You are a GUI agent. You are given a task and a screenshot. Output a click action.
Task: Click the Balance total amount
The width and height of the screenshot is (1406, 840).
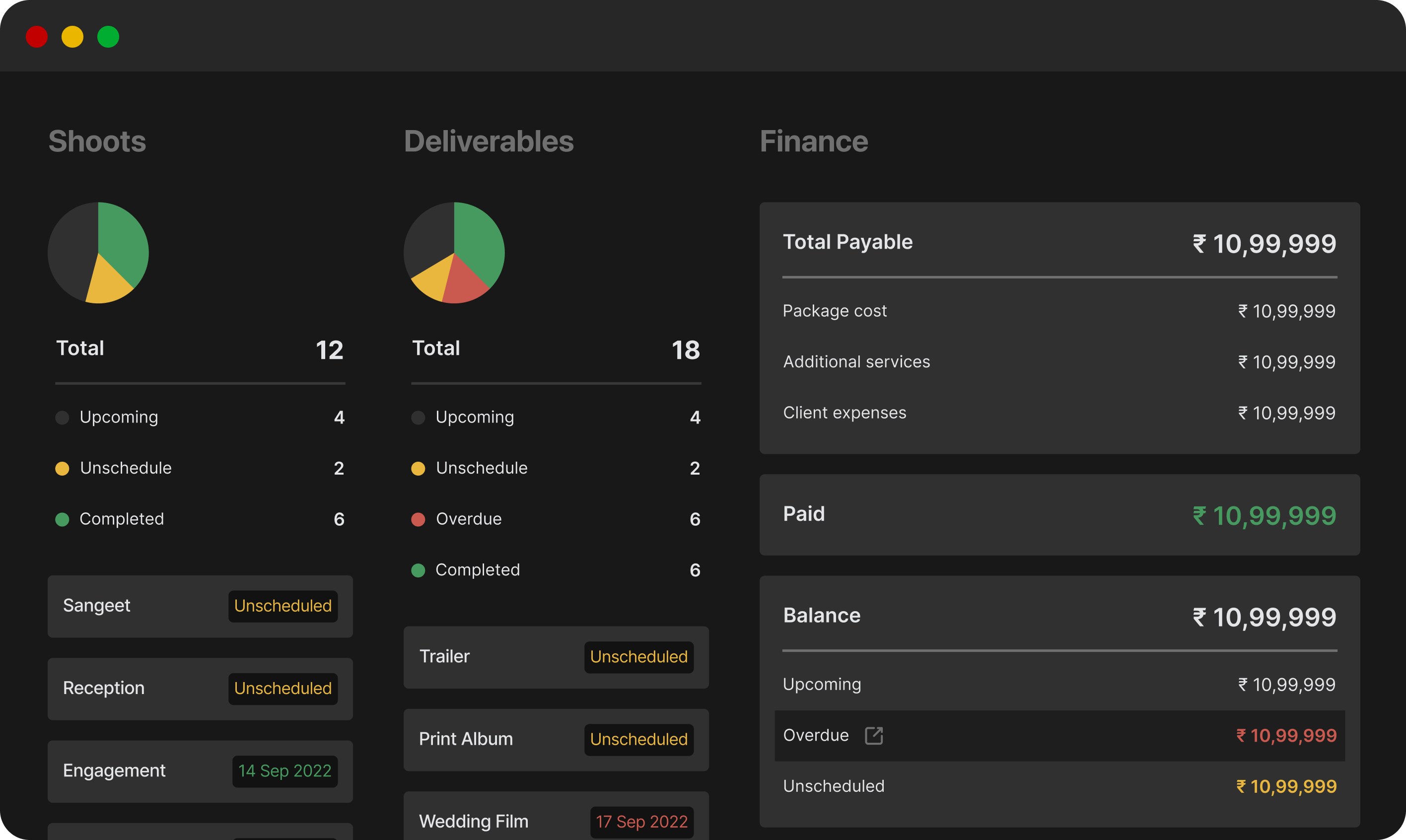1265,617
